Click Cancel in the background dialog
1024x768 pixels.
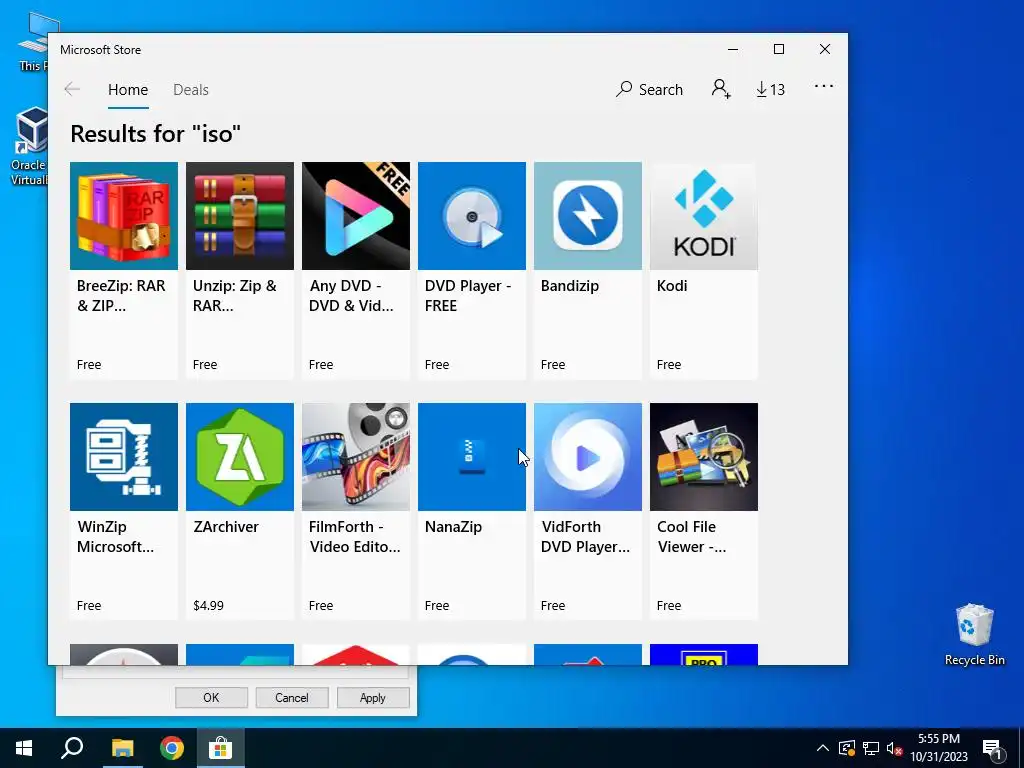click(x=291, y=697)
